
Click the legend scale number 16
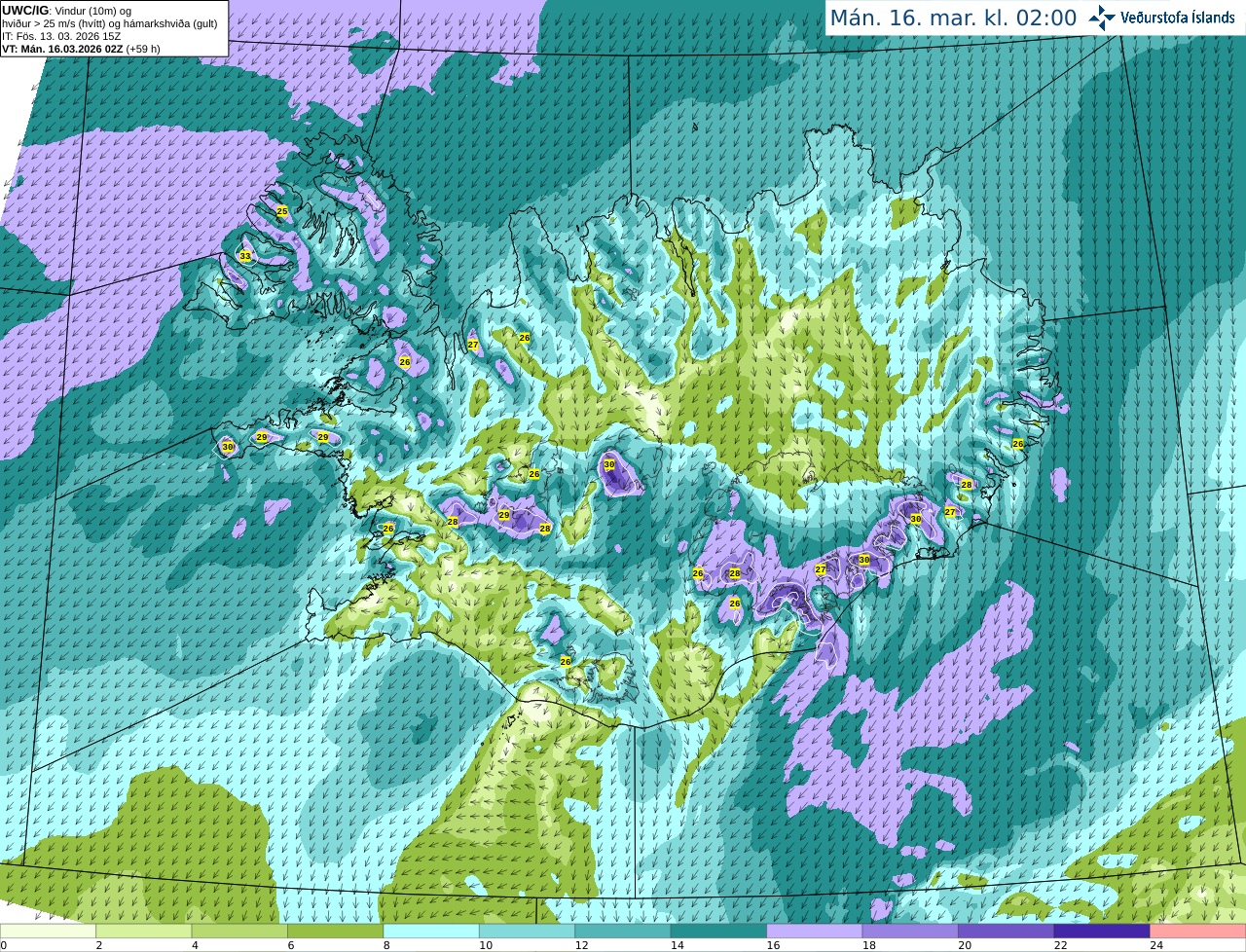tap(773, 945)
